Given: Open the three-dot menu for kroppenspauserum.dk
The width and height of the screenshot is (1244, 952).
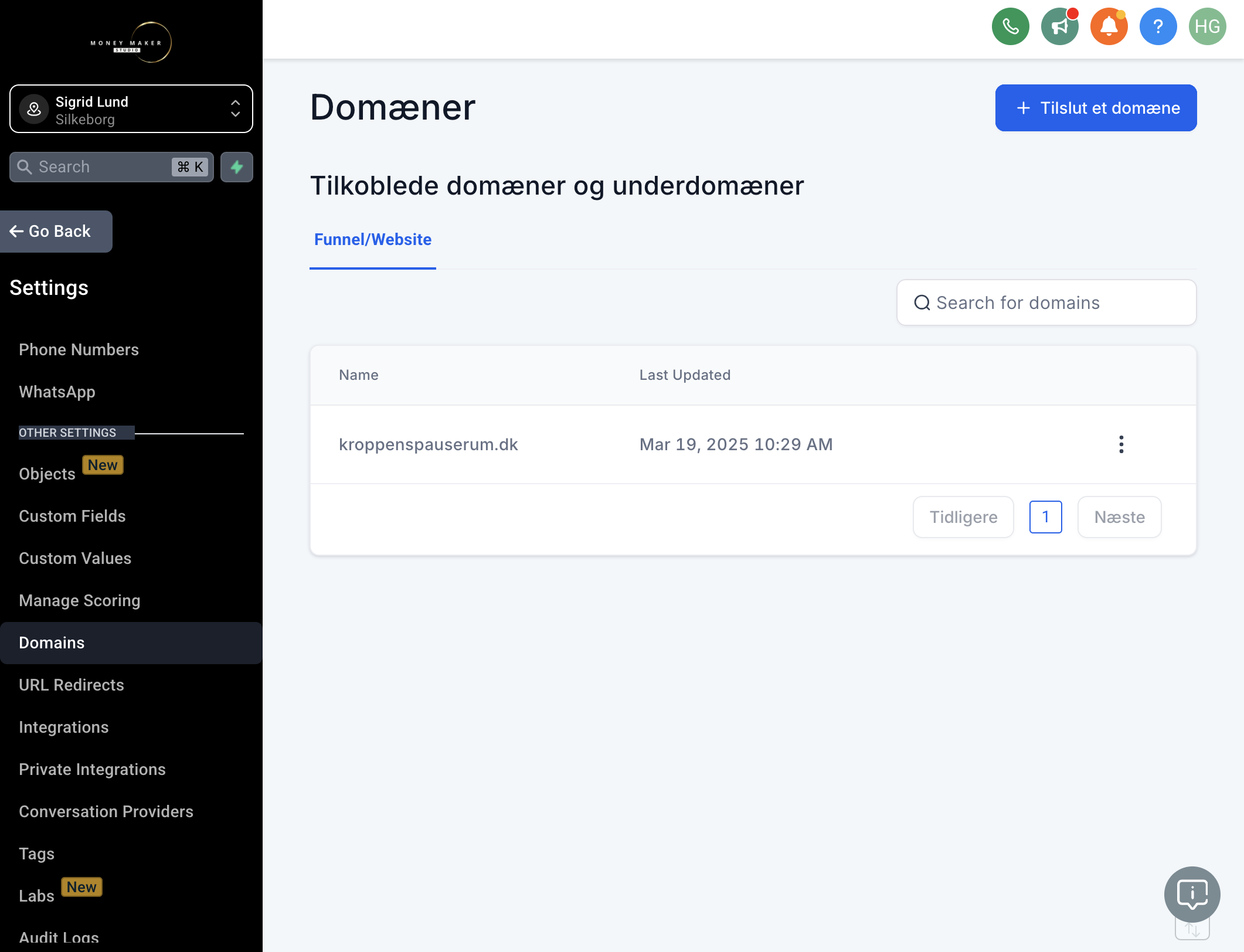Looking at the screenshot, I should pos(1121,444).
